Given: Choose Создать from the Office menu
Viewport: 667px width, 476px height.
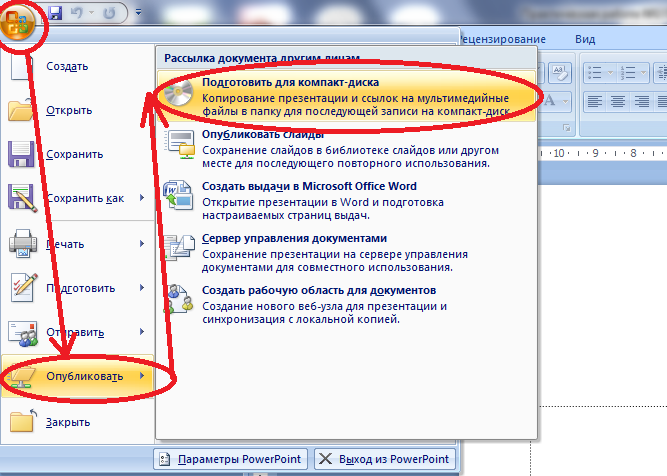Looking at the screenshot, I should [x=77, y=66].
